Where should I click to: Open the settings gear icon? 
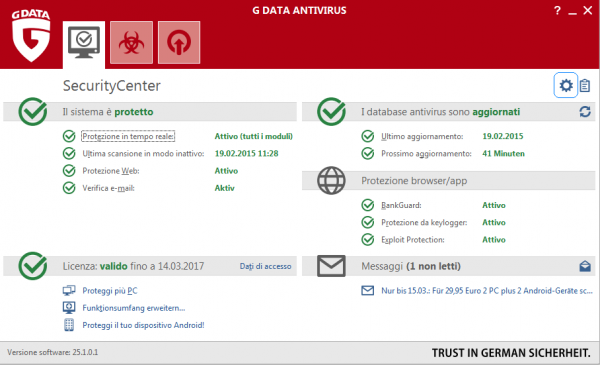pos(566,85)
